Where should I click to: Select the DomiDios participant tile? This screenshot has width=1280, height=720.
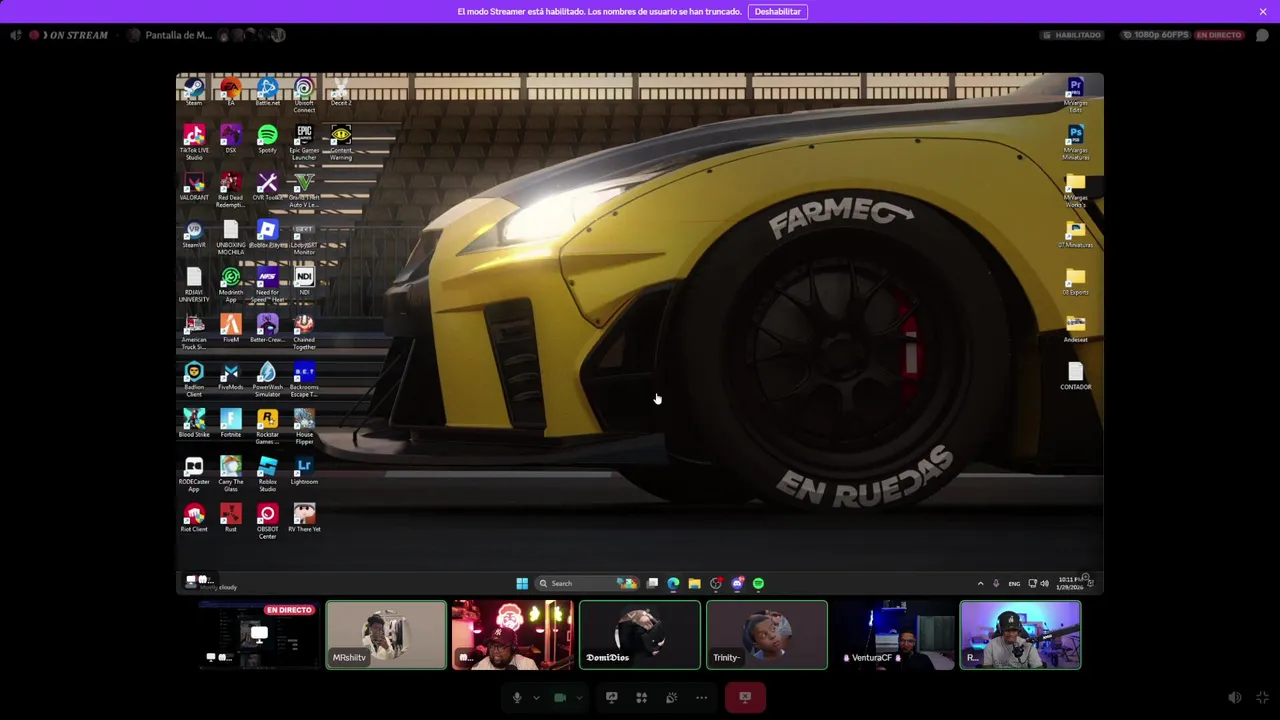[x=640, y=635]
